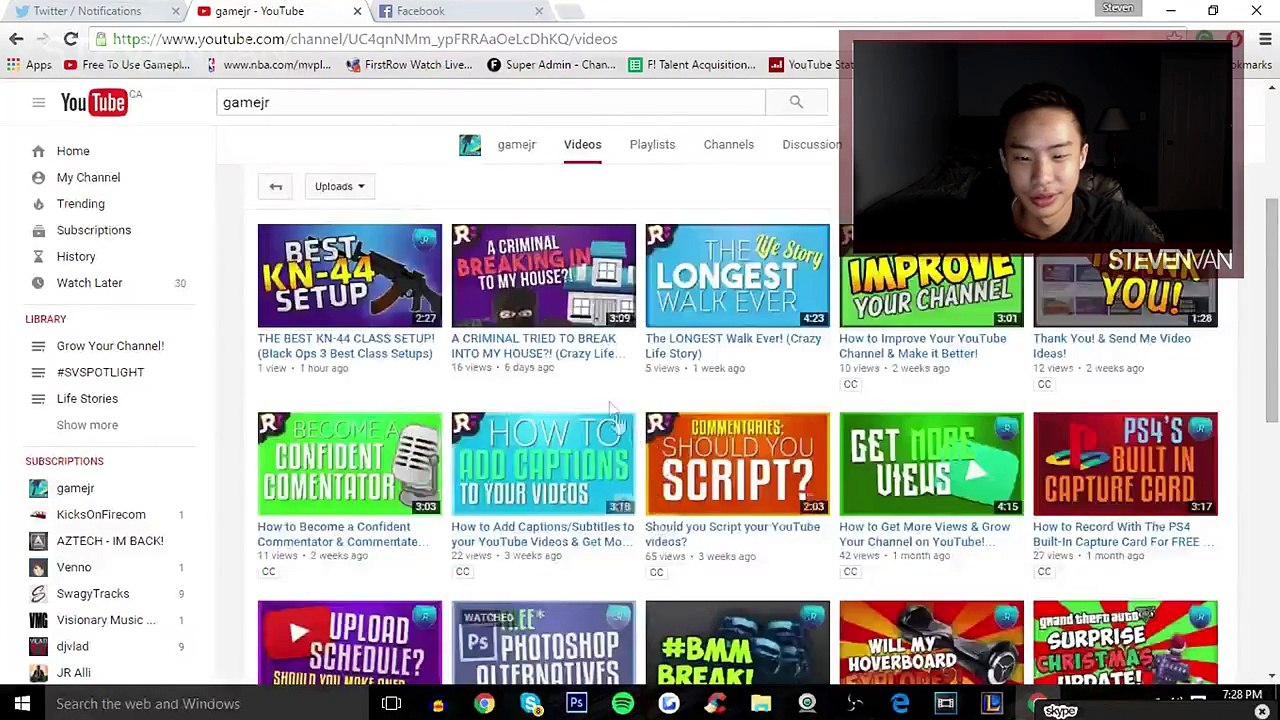The height and width of the screenshot is (720, 1280).
Task: Open Microsoft Edge from the taskbar
Action: click(900, 704)
